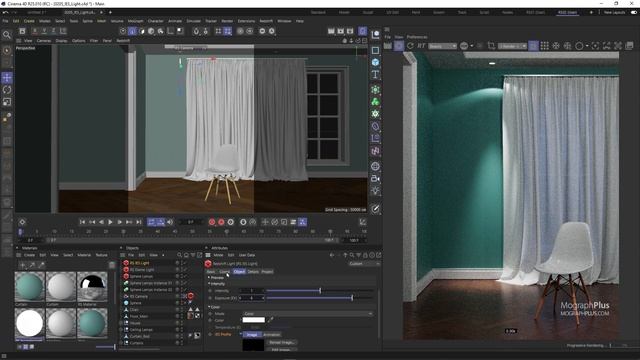Select the green curtain material thumbnail

coord(30,287)
